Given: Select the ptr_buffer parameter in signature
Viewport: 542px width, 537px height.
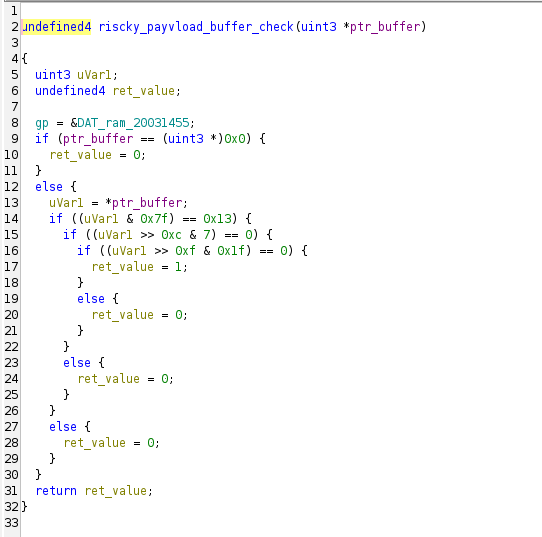Looking at the screenshot, I should coord(385,27).
